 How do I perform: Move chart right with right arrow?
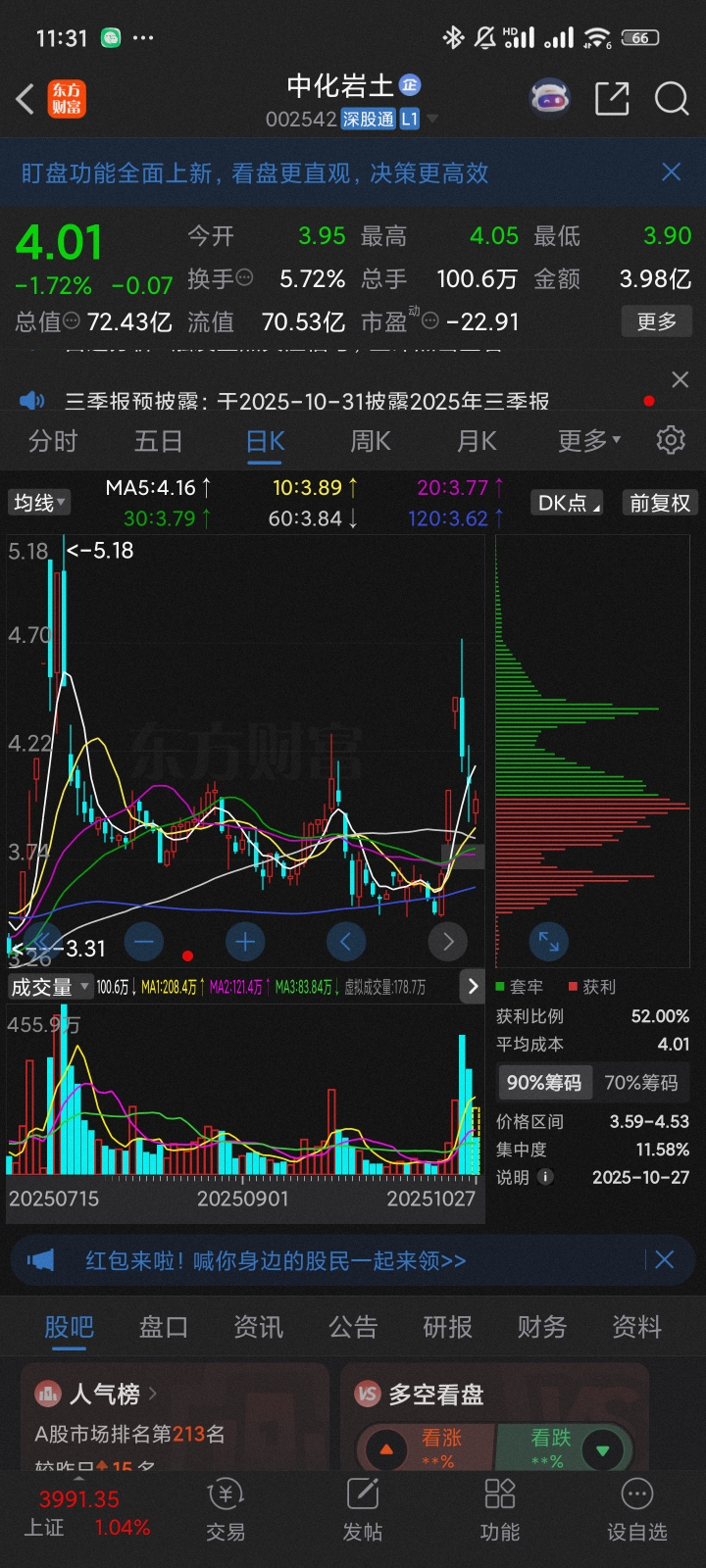[x=448, y=943]
